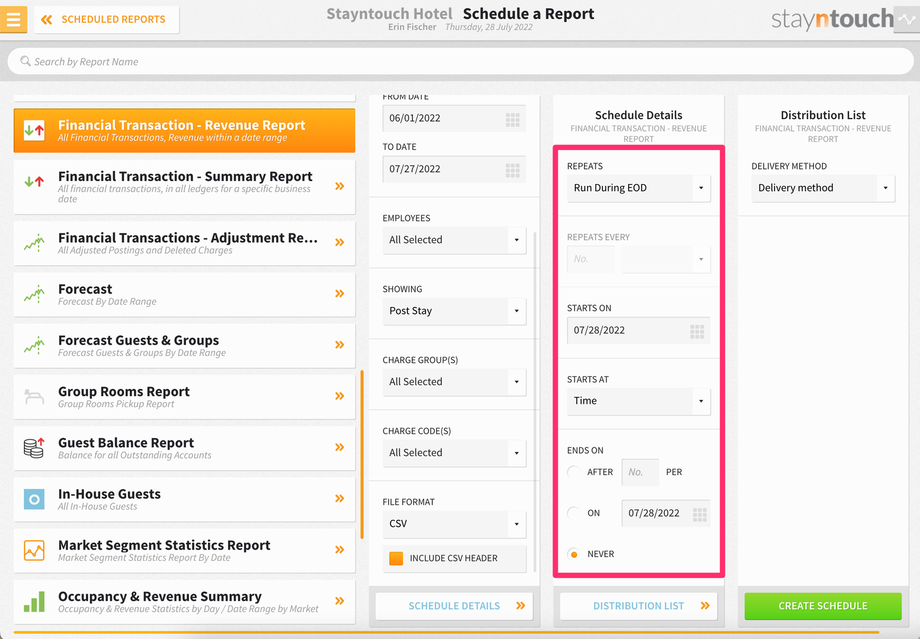Click the activity pulse icon at top right
920x639 pixels.
(x=907, y=19)
